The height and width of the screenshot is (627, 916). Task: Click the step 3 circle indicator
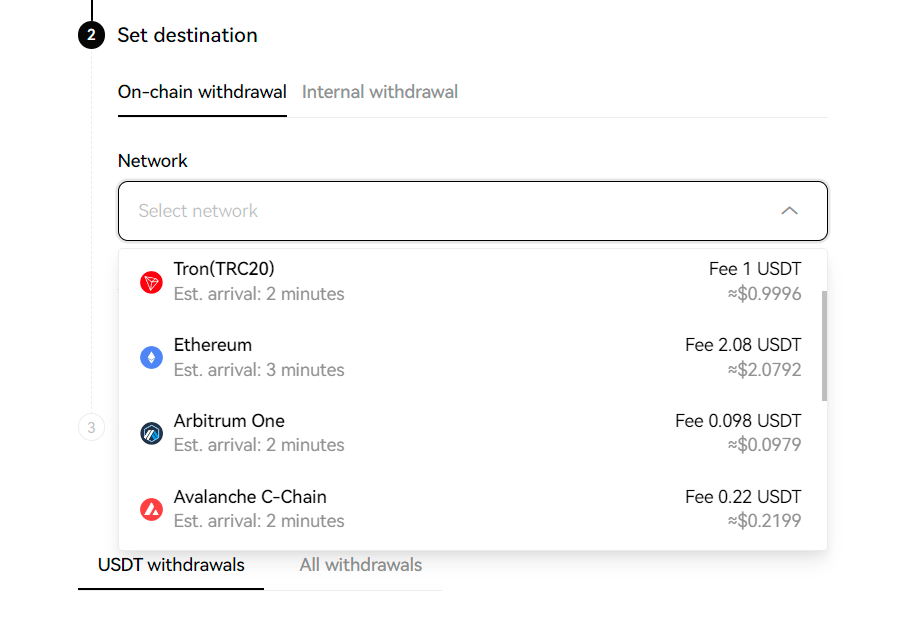pos(91,428)
